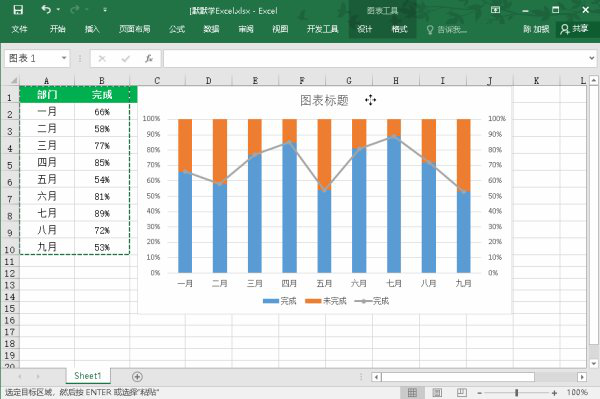Click the Undo arrow icon
The image size is (600, 399).
(46, 9)
